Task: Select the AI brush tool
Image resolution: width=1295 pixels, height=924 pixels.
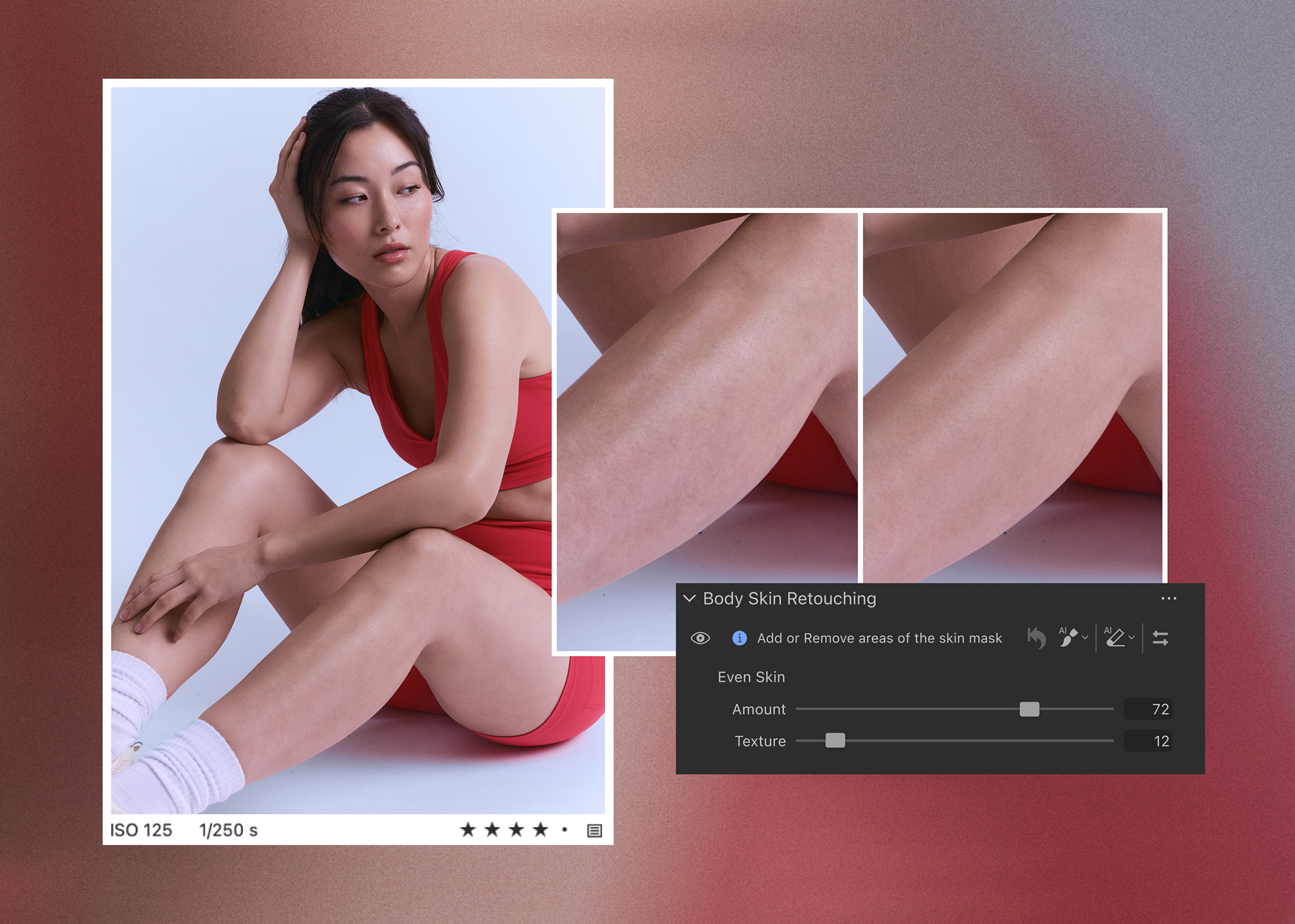Action: point(1068,637)
